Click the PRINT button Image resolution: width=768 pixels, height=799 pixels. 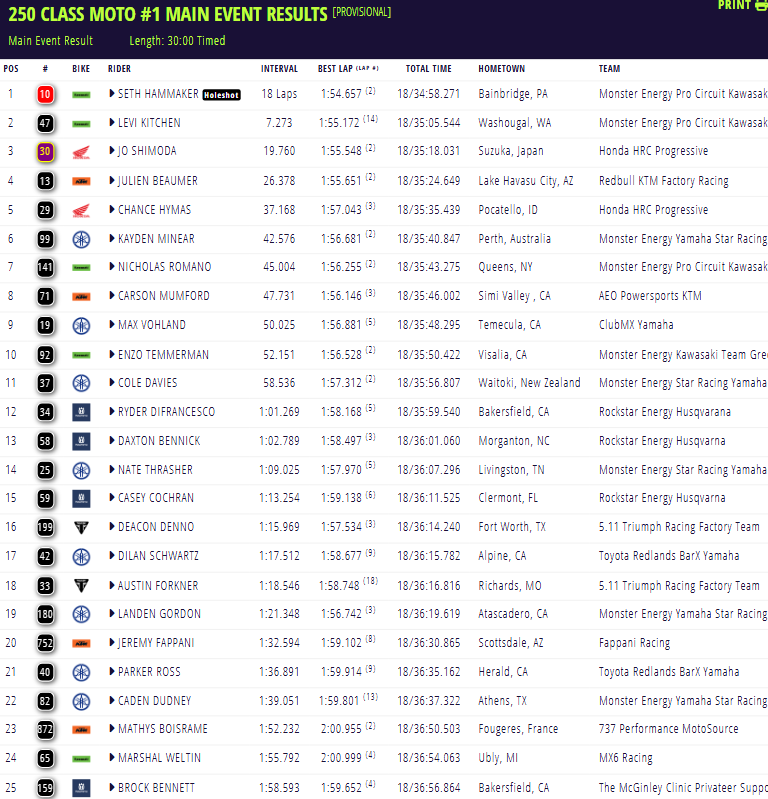click(x=742, y=5)
